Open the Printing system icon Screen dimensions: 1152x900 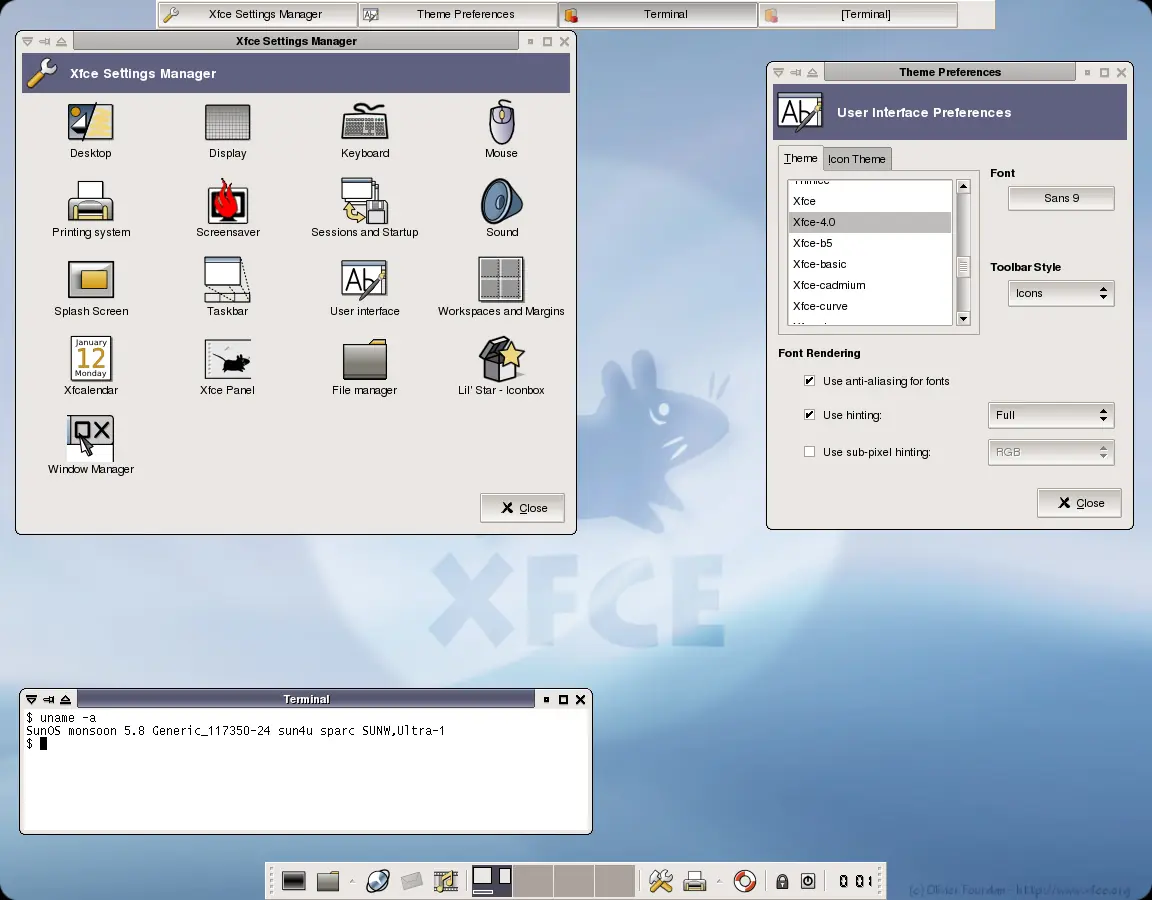[x=90, y=201]
